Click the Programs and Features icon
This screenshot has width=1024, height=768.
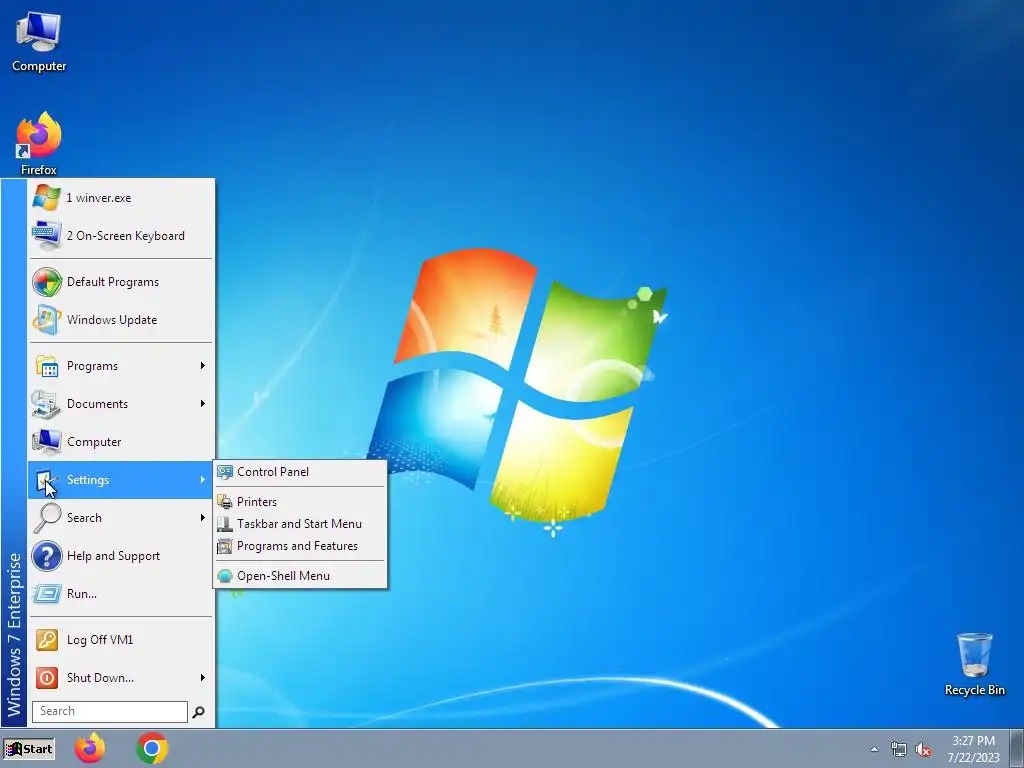(225, 546)
